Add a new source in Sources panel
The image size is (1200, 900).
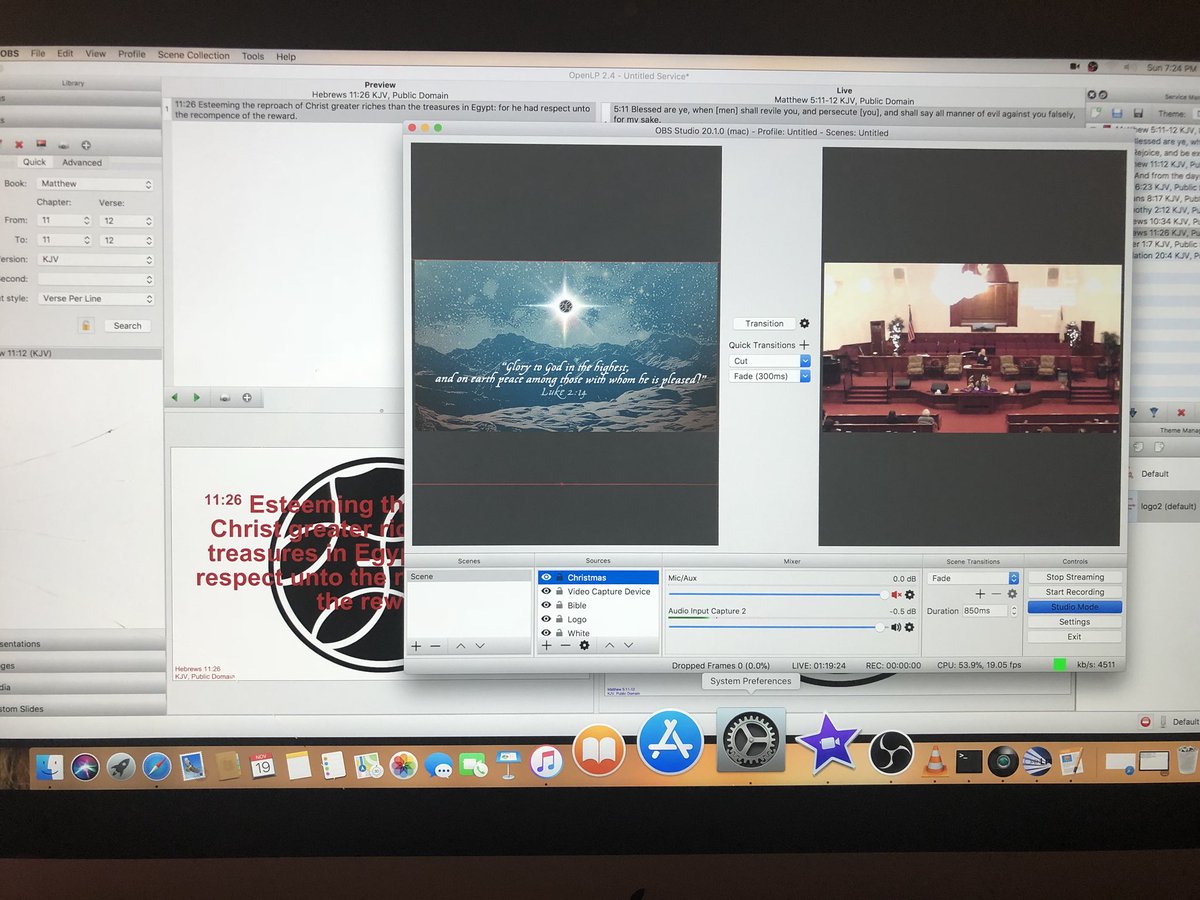pyautogui.click(x=546, y=646)
